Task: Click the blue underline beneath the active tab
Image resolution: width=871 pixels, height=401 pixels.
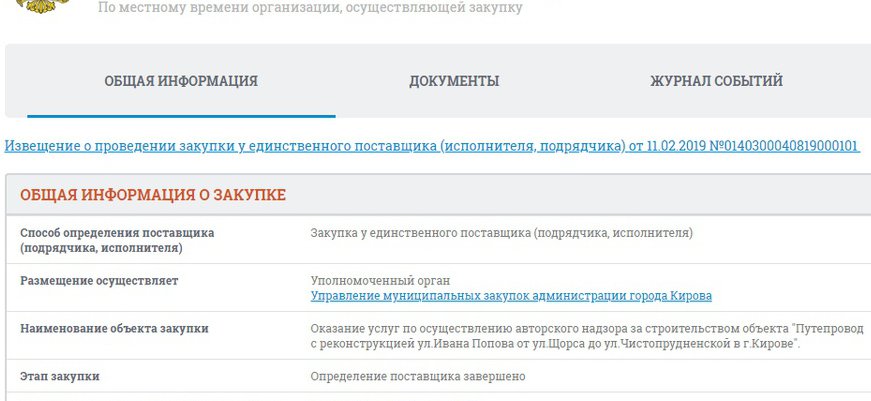Action: click(x=181, y=116)
